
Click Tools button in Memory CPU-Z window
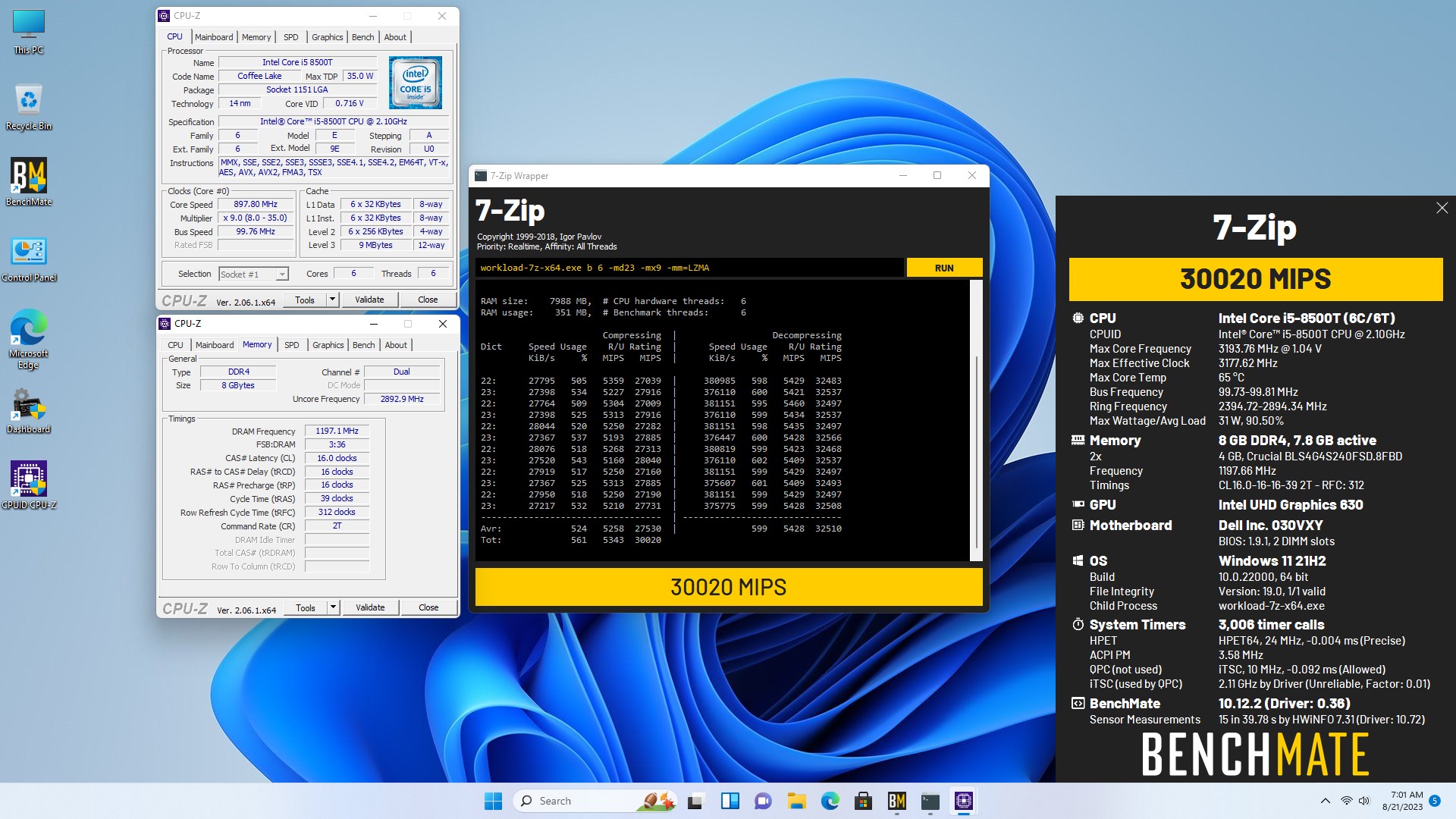pyautogui.click(x=306, y=607)
